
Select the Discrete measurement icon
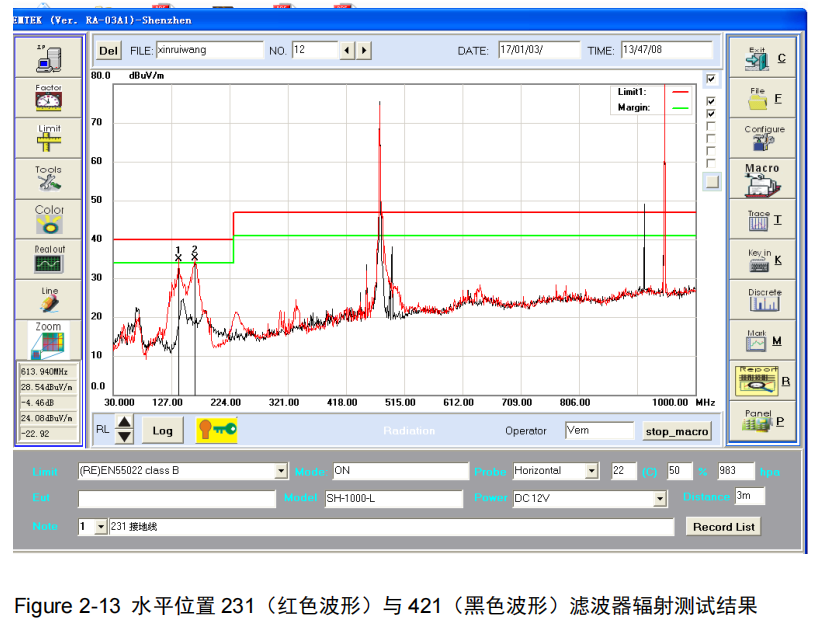click(764, 300)
